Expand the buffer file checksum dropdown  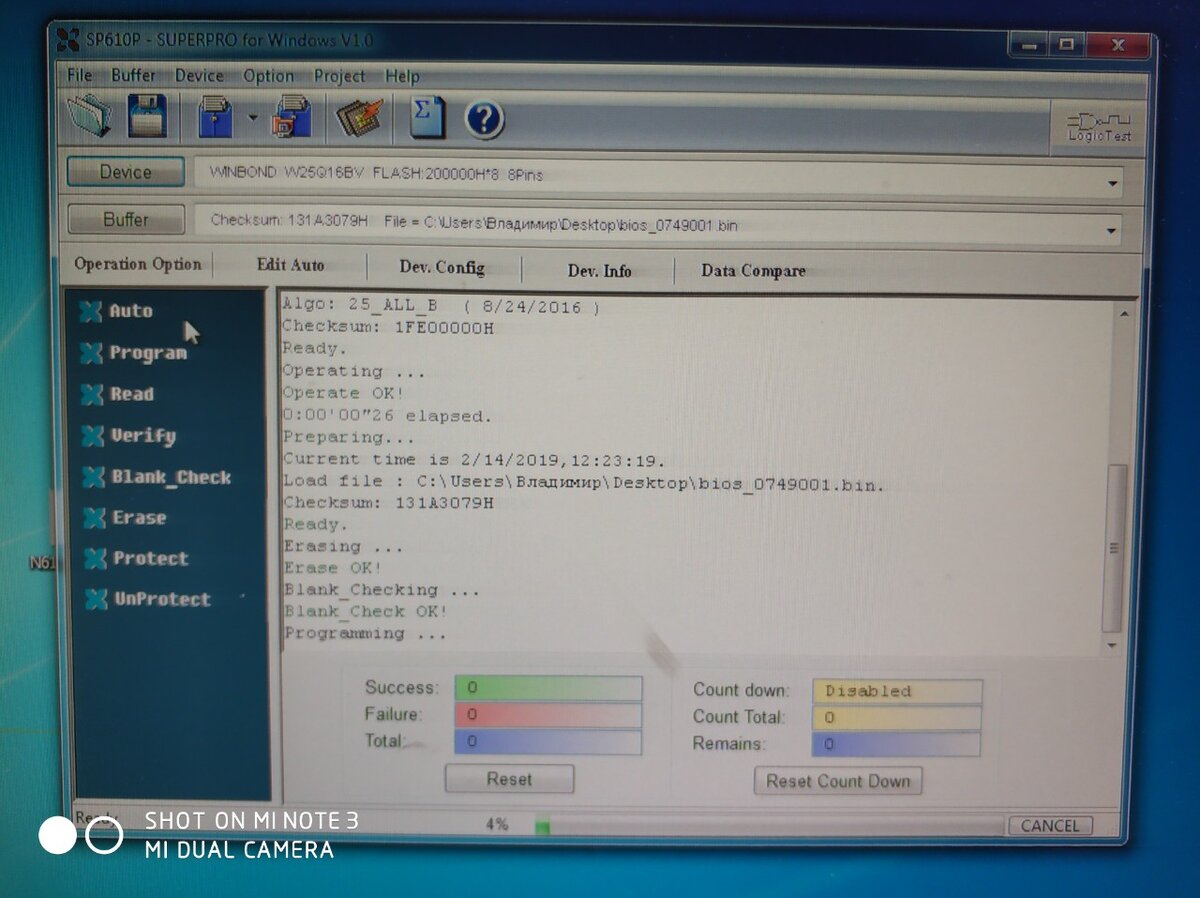pyautogui.click(x=1112, y=232)
